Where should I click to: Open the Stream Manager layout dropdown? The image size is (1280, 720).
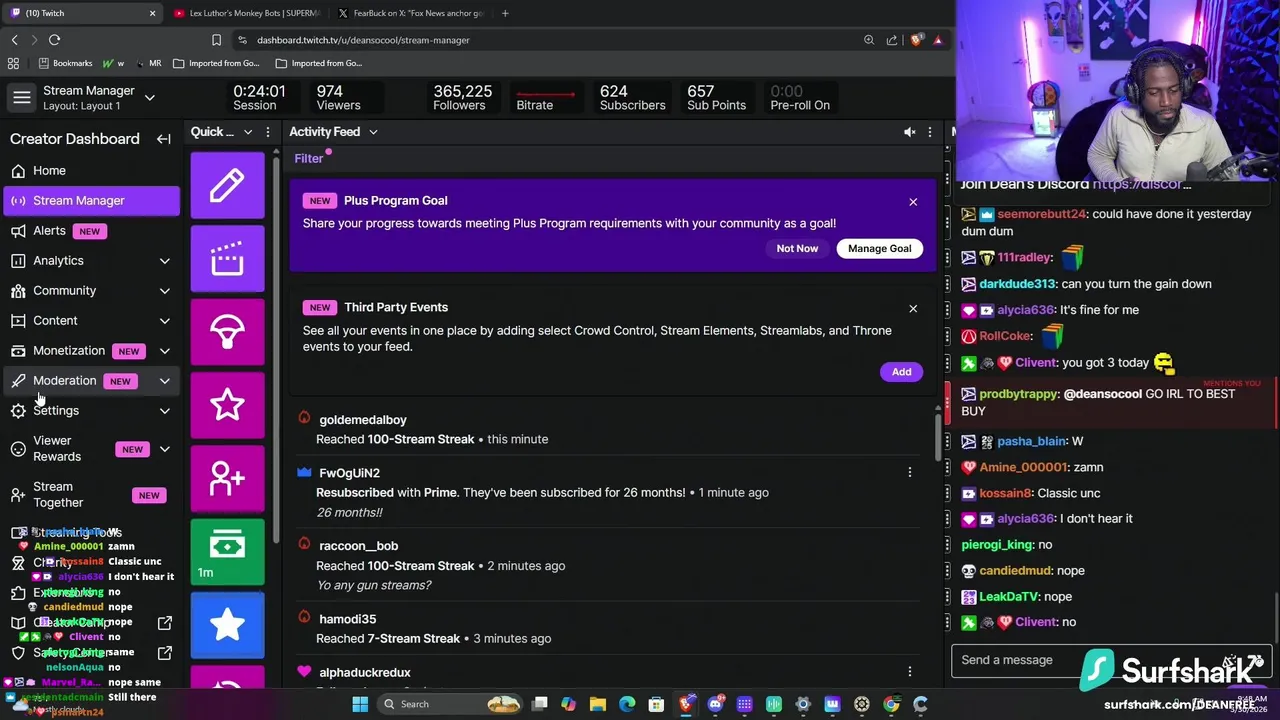[149, 98]
